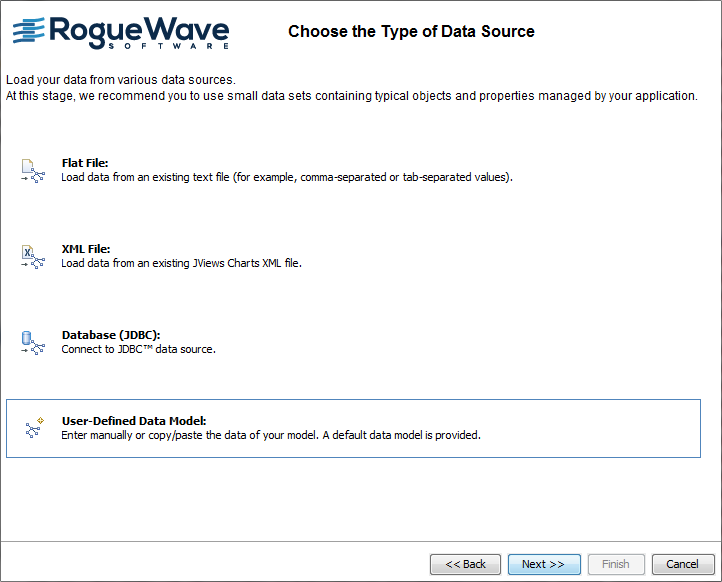The height and width of the screenshot is (582, 722).
Task: Cancel the data source wizard
Action: [683, 564]
